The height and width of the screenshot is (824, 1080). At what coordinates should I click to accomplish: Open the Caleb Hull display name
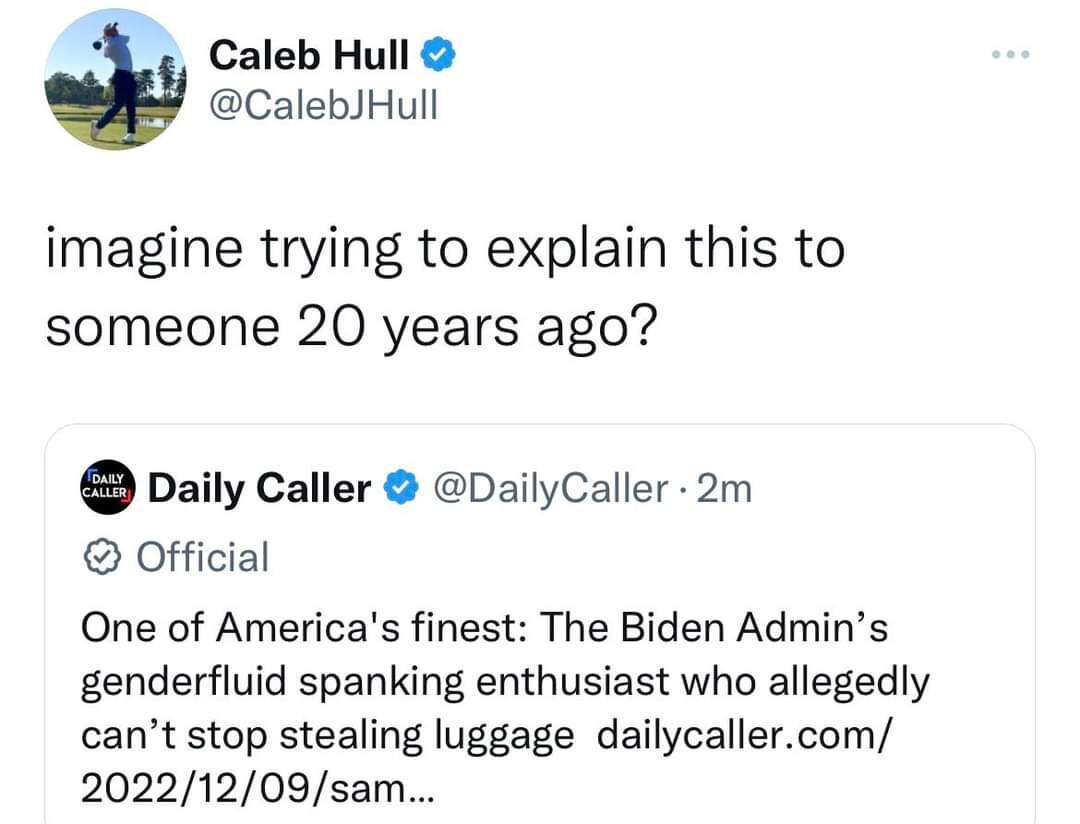(309, 57)
